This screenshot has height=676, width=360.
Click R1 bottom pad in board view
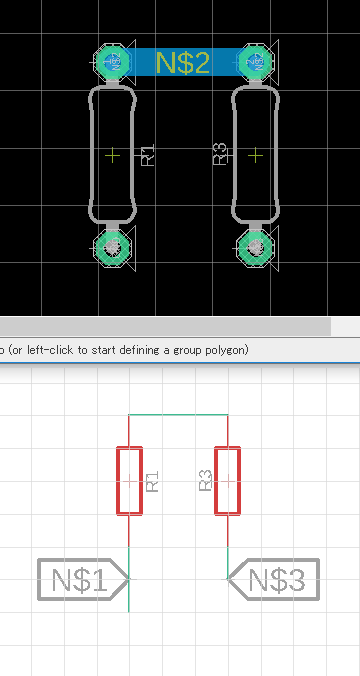coord(113,248)
